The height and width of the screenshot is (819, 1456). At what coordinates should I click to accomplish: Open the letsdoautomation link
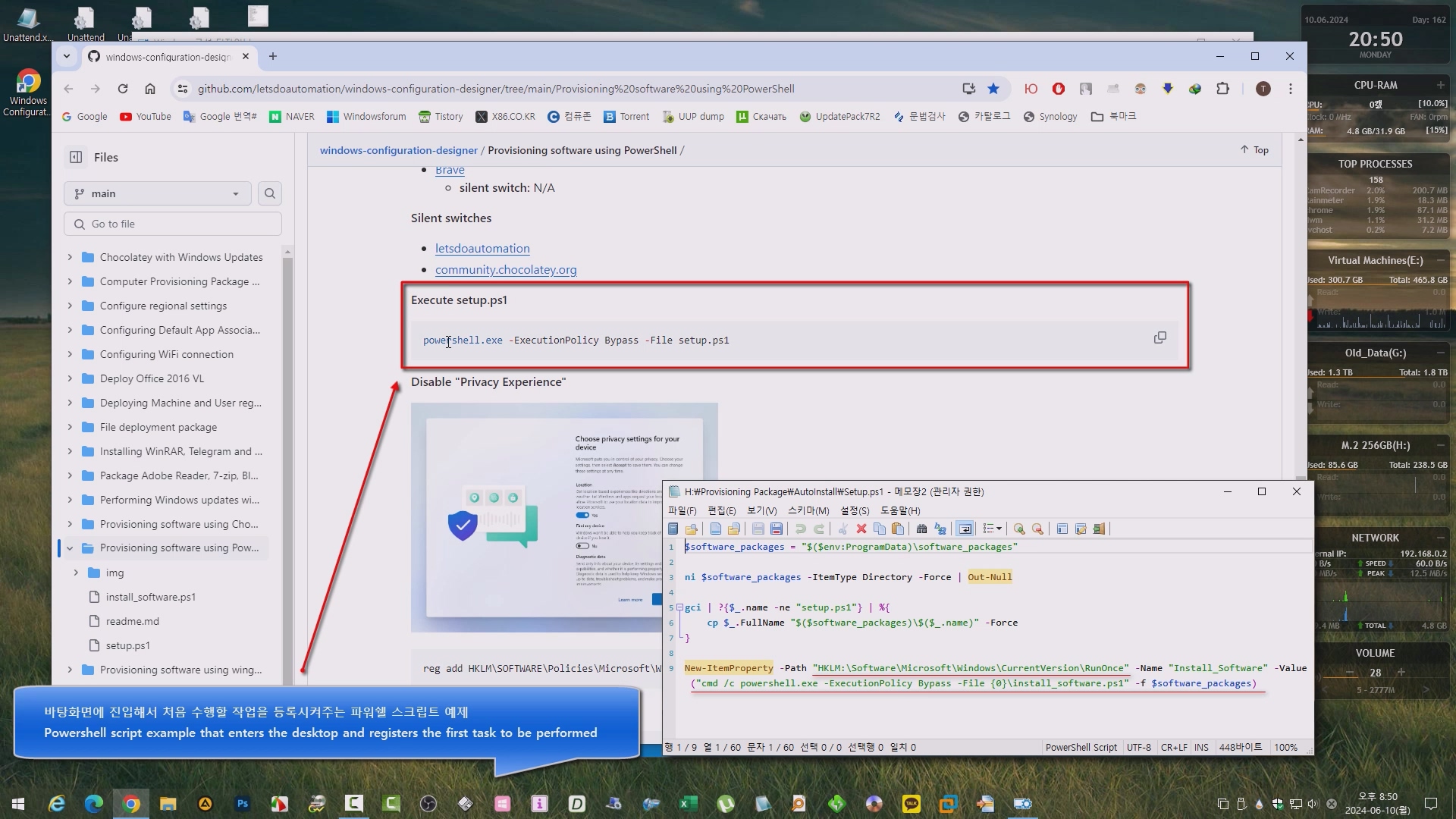[482, 248]
